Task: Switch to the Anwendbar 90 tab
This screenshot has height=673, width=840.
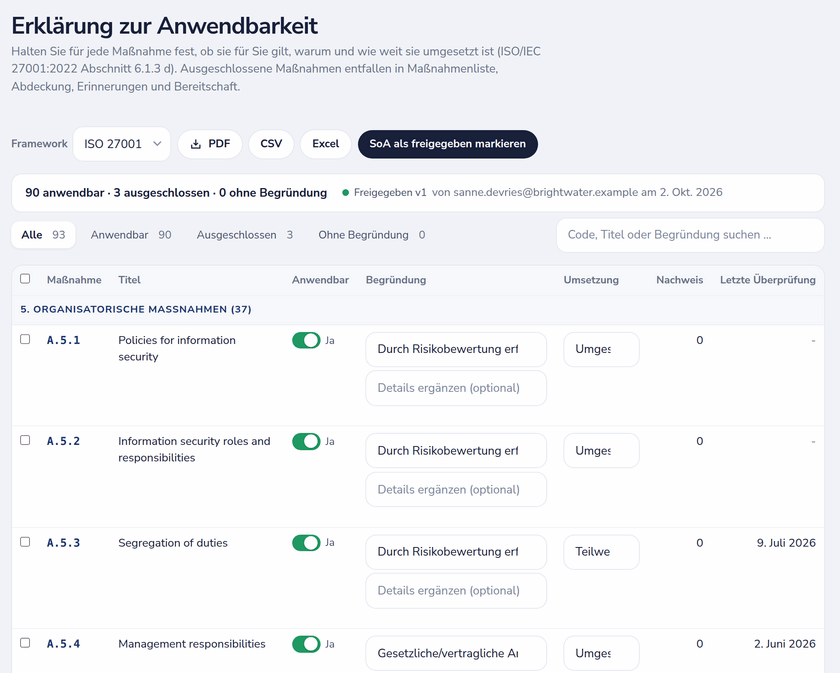Action: coord(131,235)
